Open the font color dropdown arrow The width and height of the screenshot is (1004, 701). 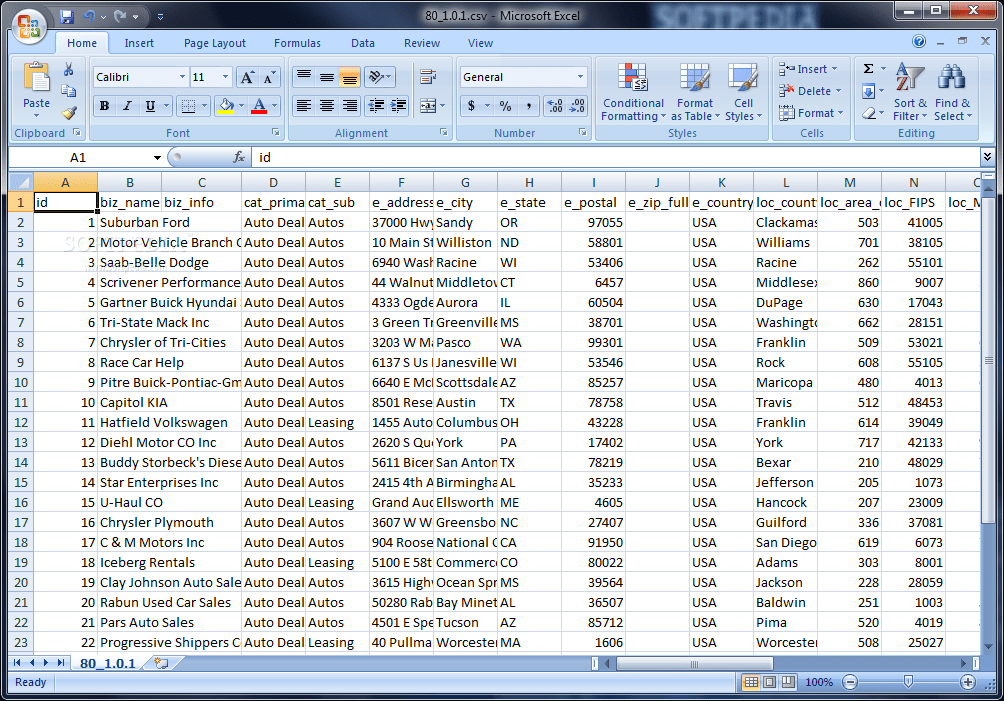point(273,106)
